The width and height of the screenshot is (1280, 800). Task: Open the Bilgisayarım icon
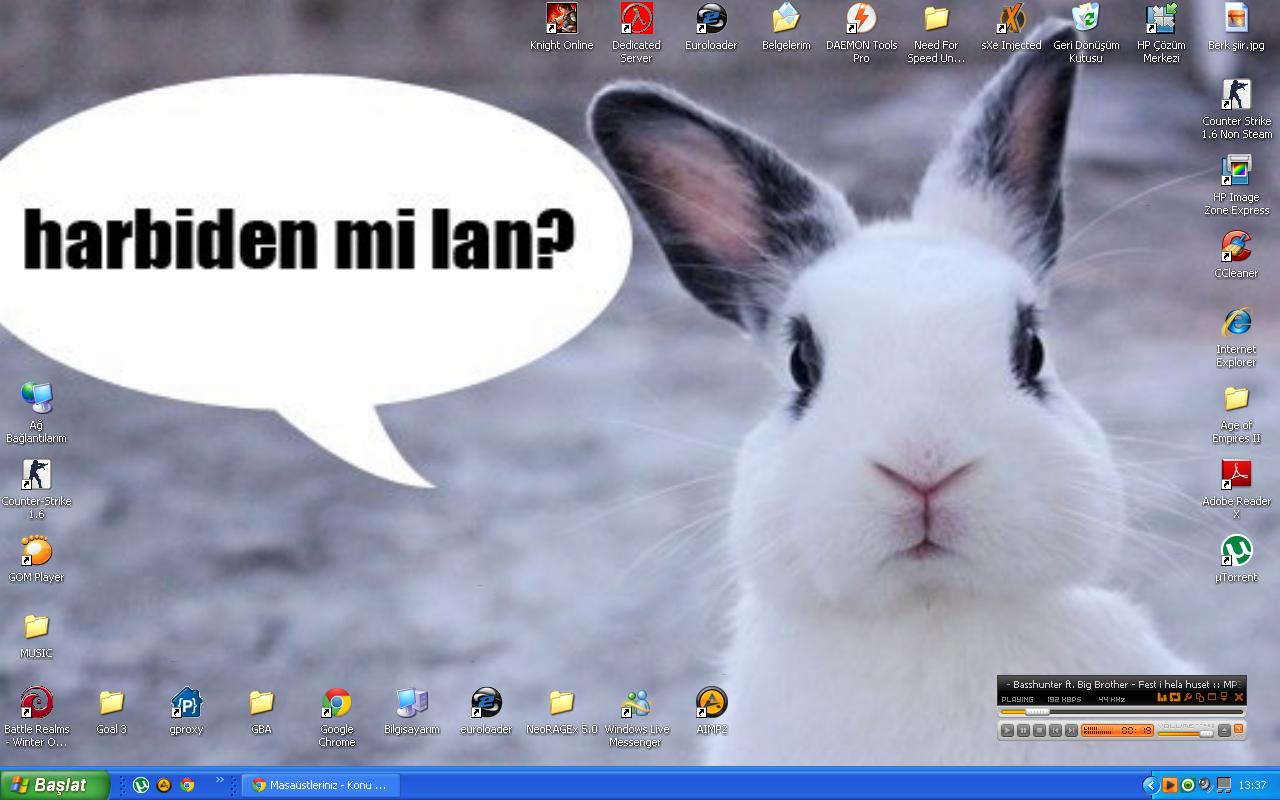(x=411, y=711)
